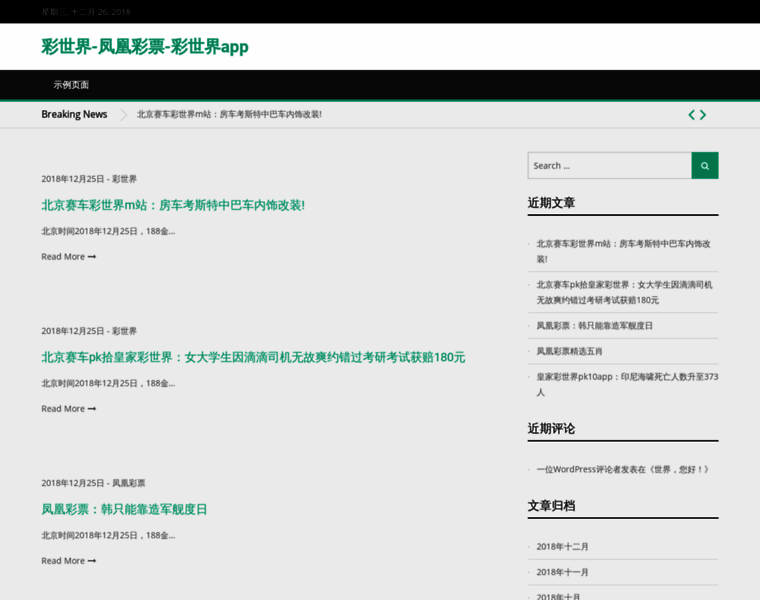The width and height of the screenshot is (760, 600).
Task: Open post 北京赛车pk拾皇家彩世界 女大学生 article
Action: click(253, 357)
